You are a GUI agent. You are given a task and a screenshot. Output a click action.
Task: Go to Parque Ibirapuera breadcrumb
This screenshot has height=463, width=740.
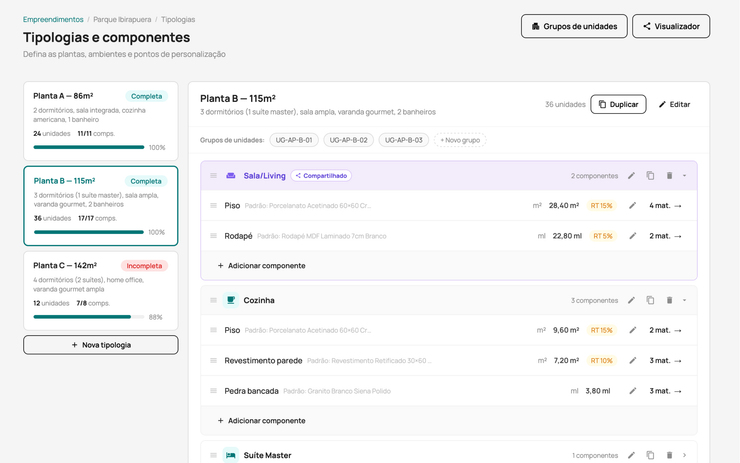122,19
